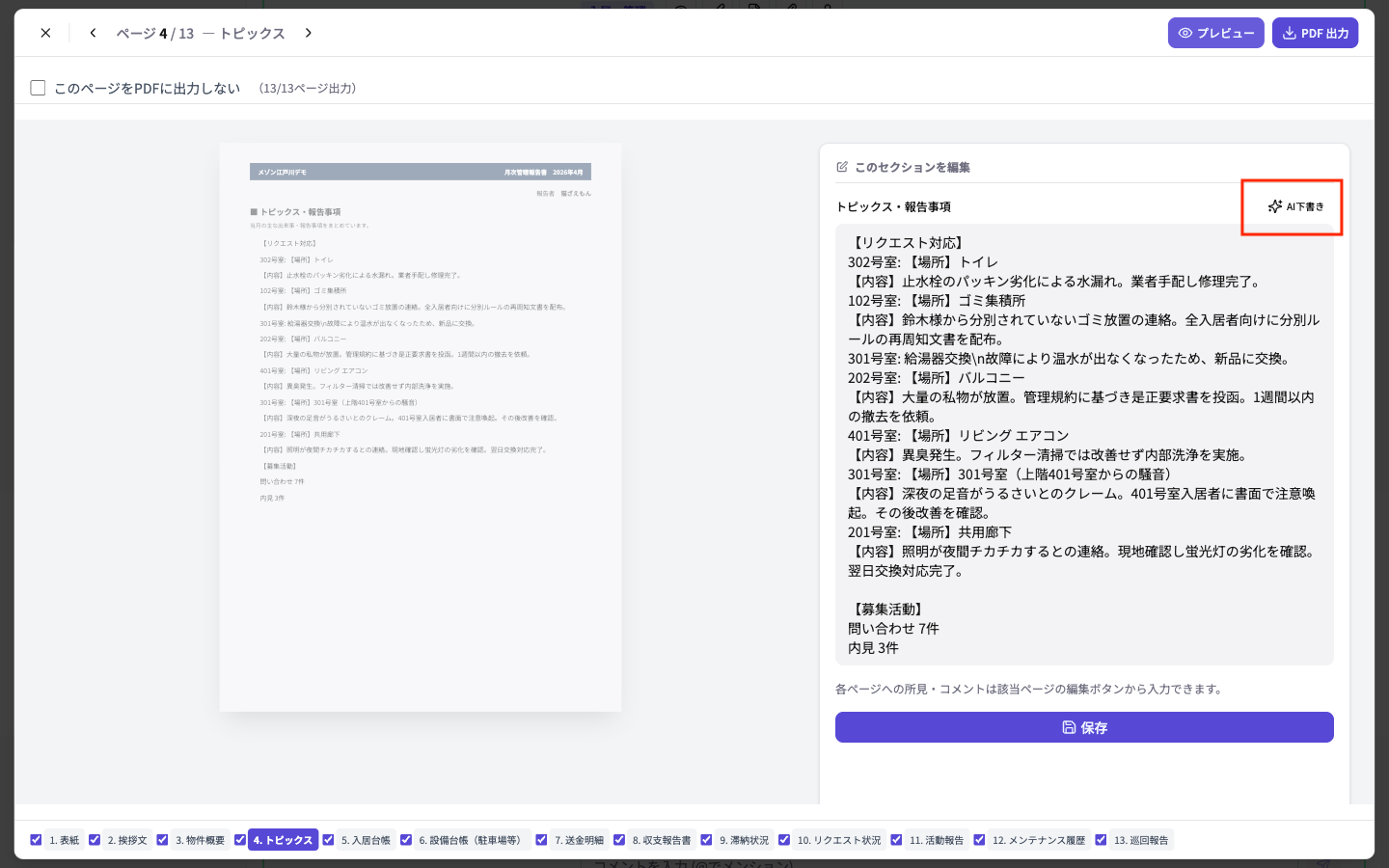Click the AI下書き sparkle button
The width and height of the screenshot is (1389, 868).
(1295, 206)
